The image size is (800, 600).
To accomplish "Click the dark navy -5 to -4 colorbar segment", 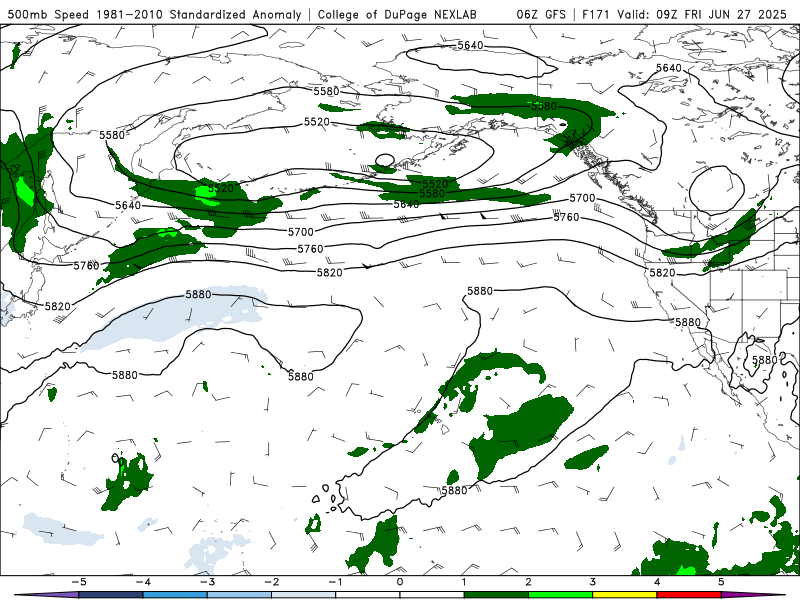I will [x=111, y=595].
